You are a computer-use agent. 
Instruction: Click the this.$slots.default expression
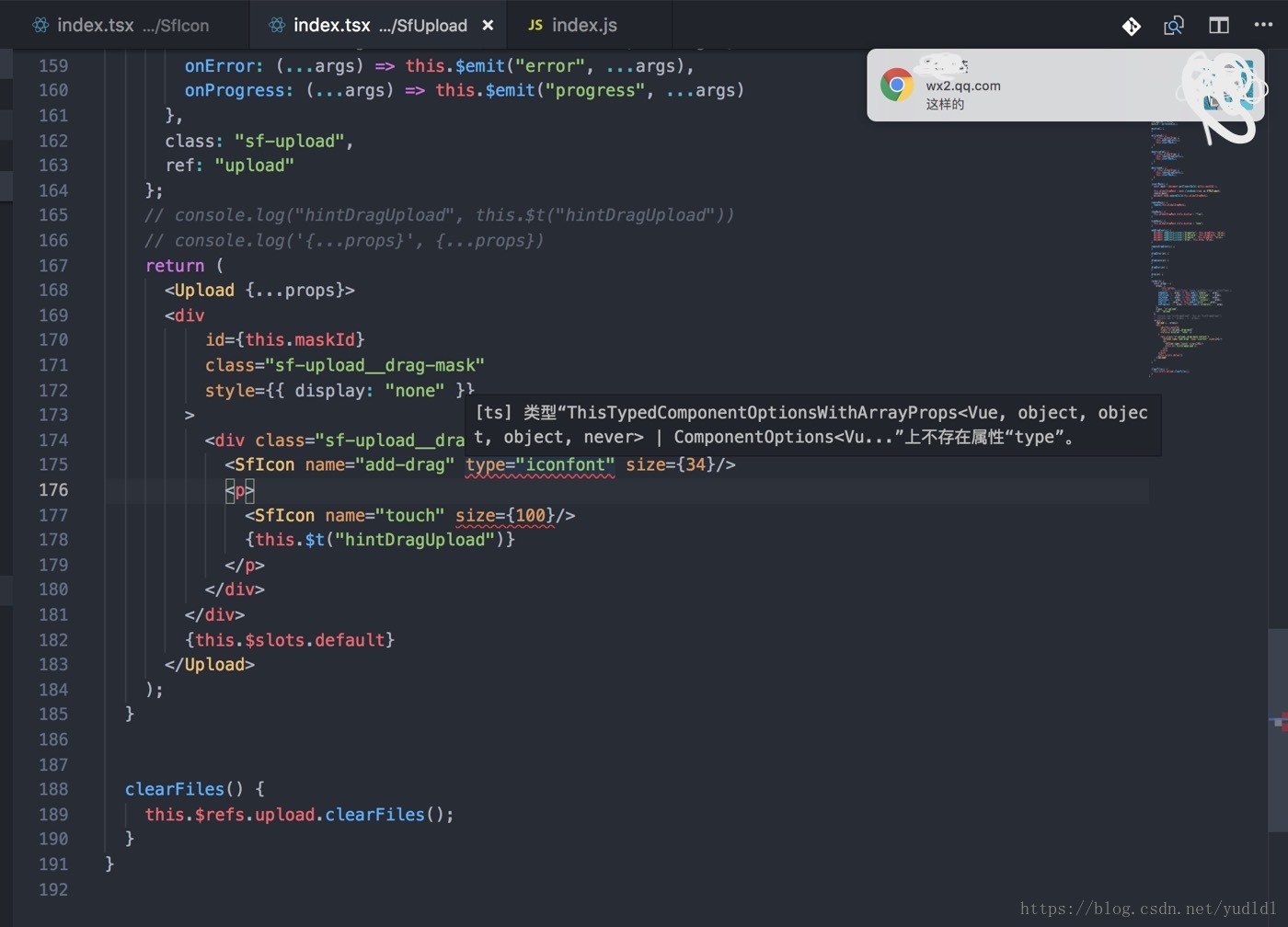point(290,640)
